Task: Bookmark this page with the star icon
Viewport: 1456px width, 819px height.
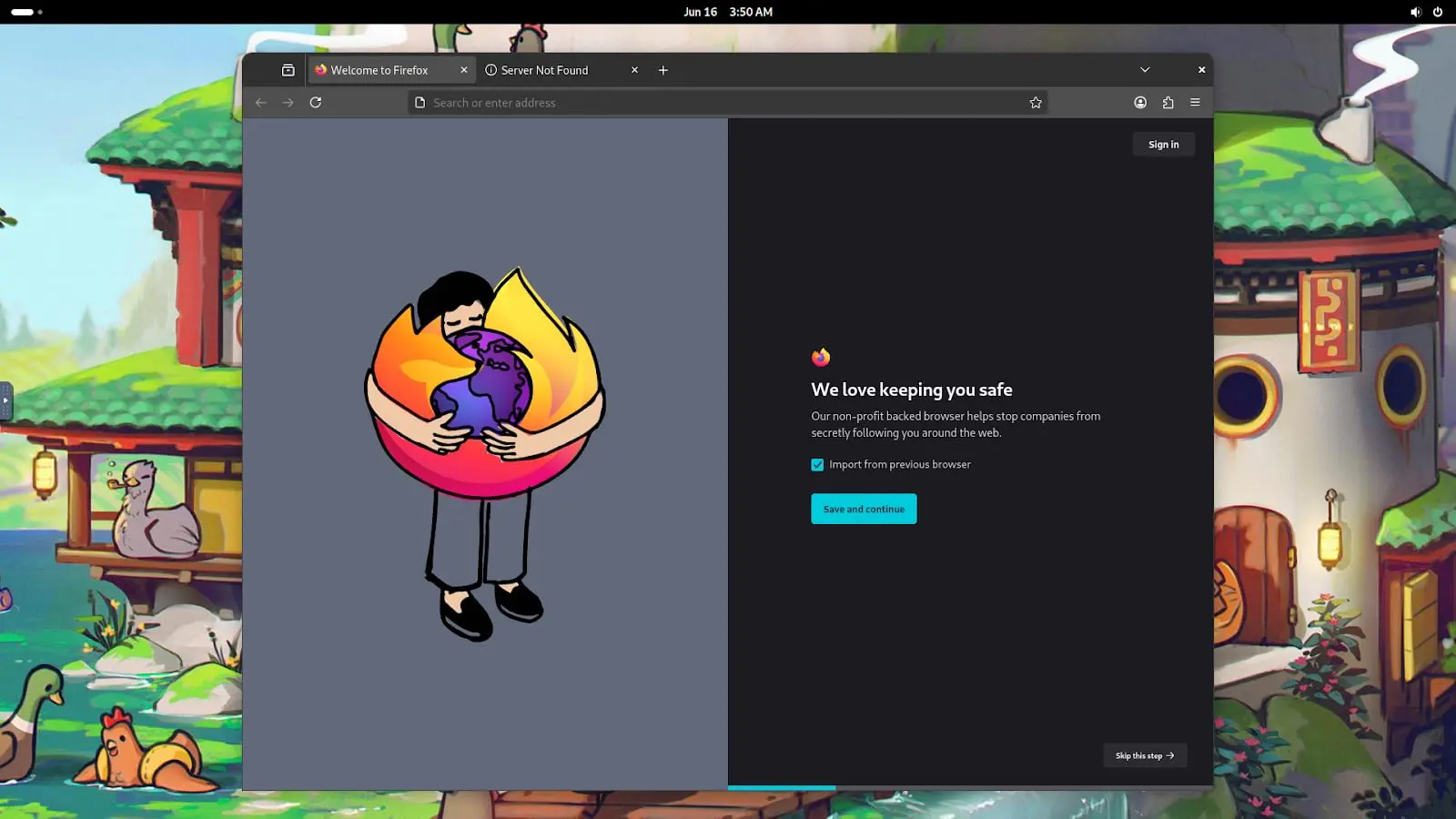Action: point(1036,103)
